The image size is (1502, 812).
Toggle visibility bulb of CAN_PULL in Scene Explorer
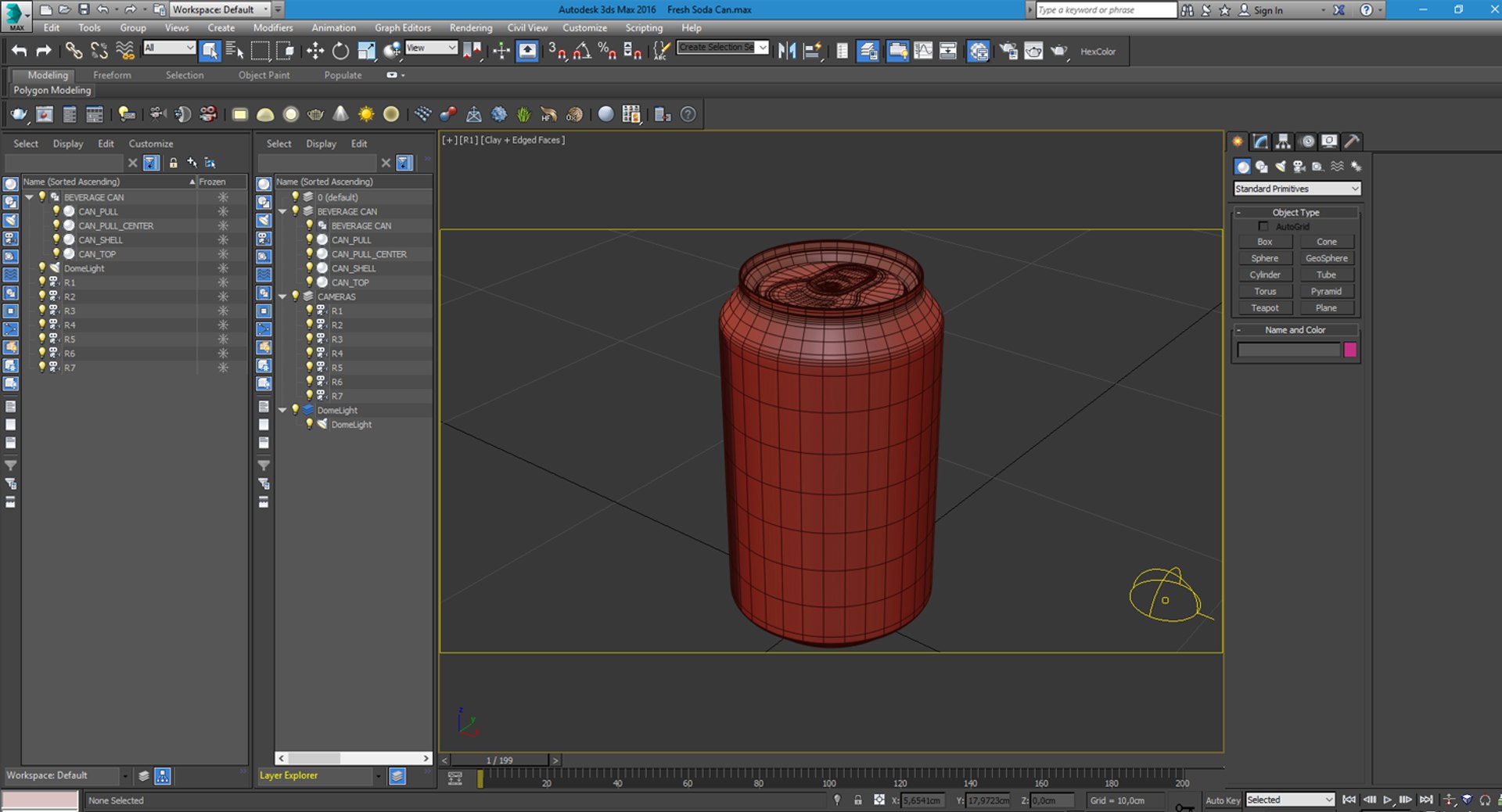coord(56,211)
